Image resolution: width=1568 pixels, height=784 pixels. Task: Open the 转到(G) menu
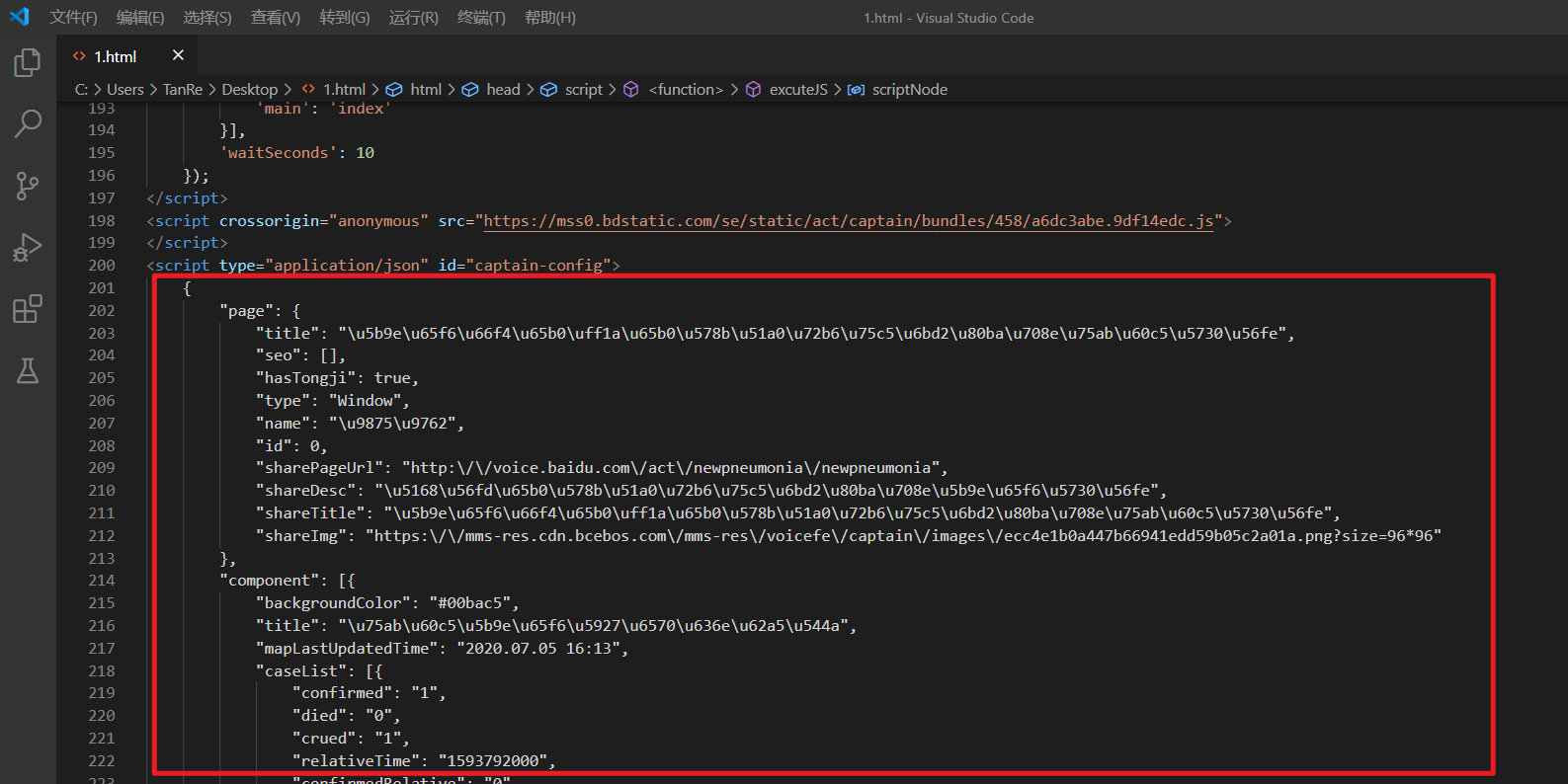(345, 18)
